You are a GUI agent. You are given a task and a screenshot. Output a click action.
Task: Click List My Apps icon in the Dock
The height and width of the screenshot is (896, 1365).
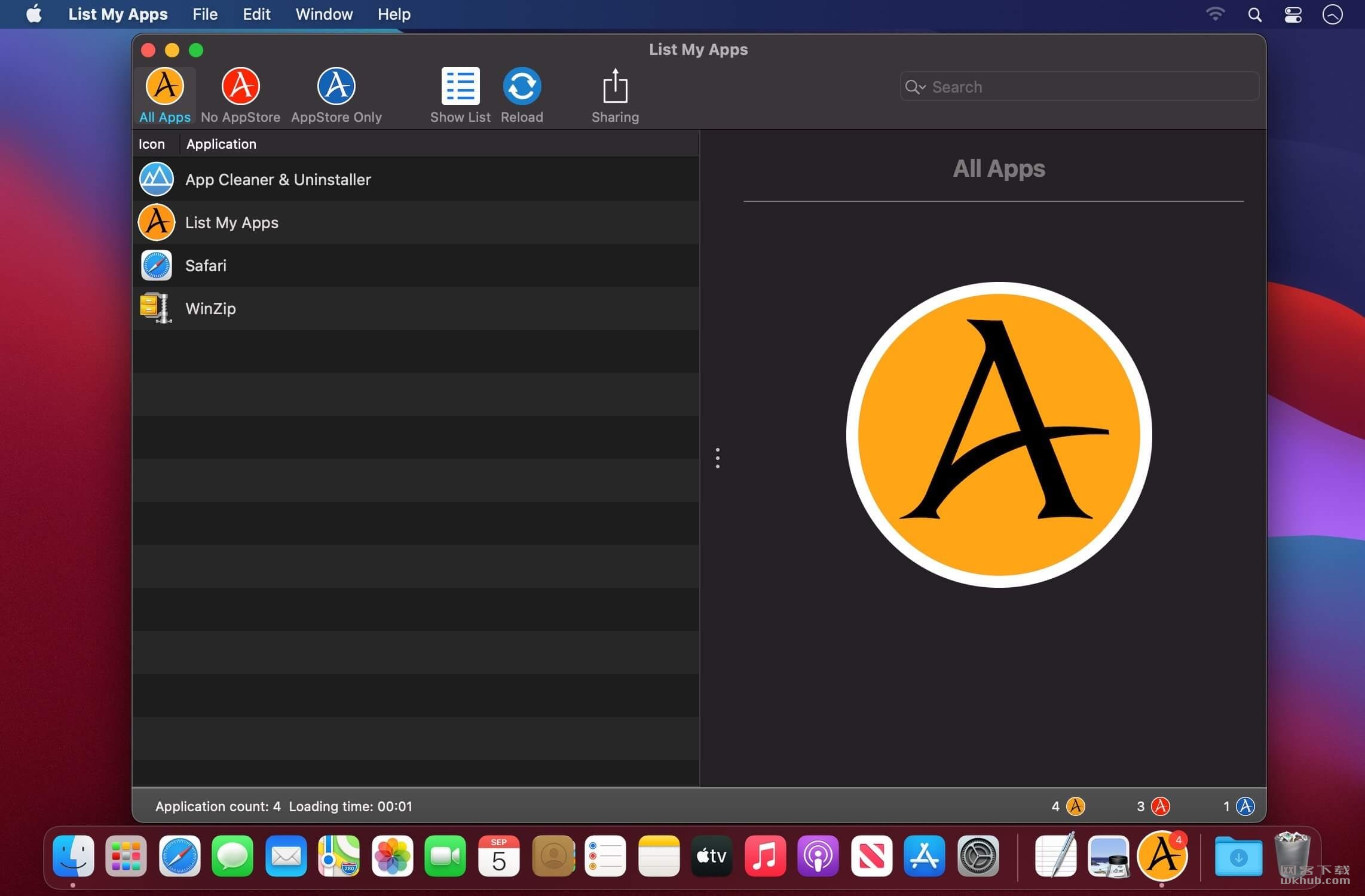tap(1162, 857)
